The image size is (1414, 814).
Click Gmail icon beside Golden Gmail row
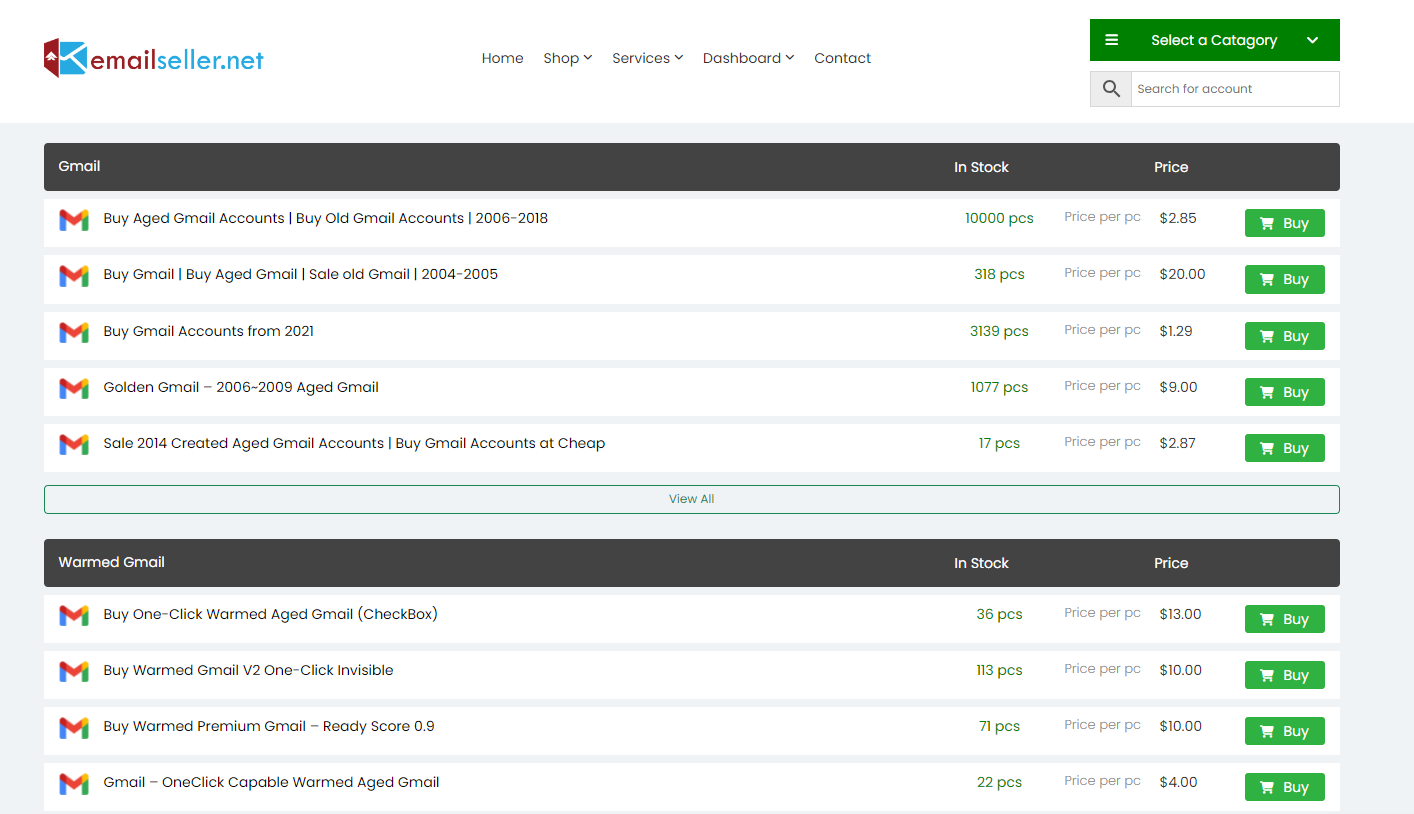pos(74,388)
